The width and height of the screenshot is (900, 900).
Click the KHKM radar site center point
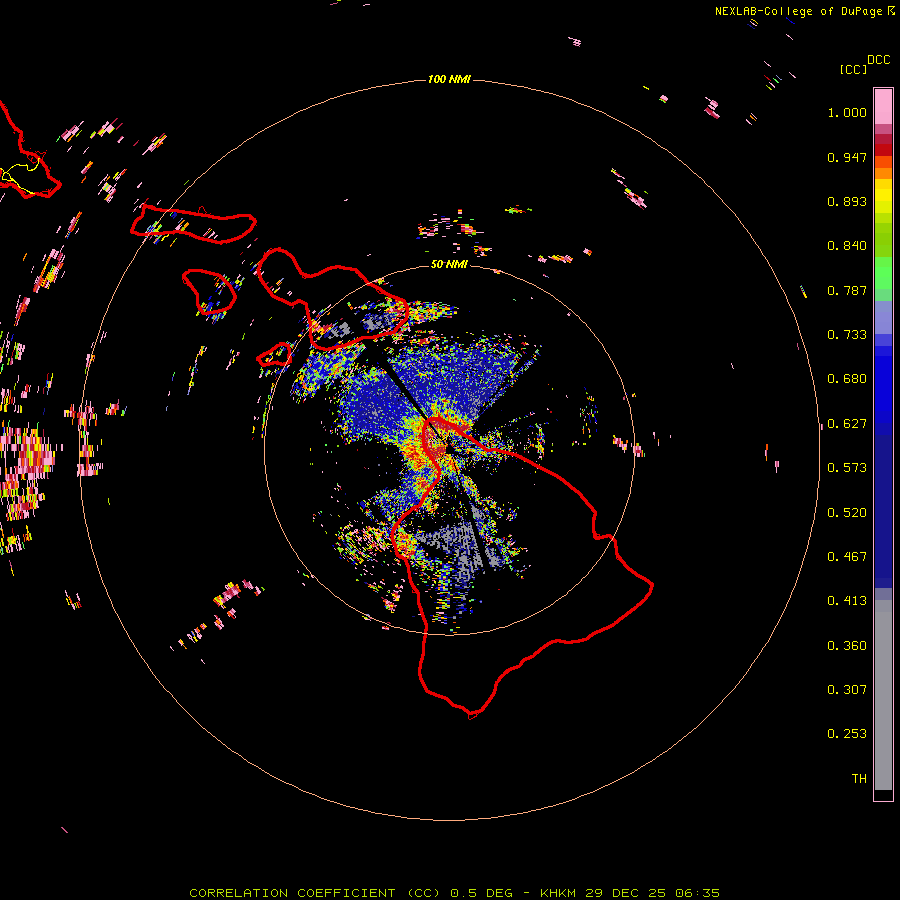[448, 449]
